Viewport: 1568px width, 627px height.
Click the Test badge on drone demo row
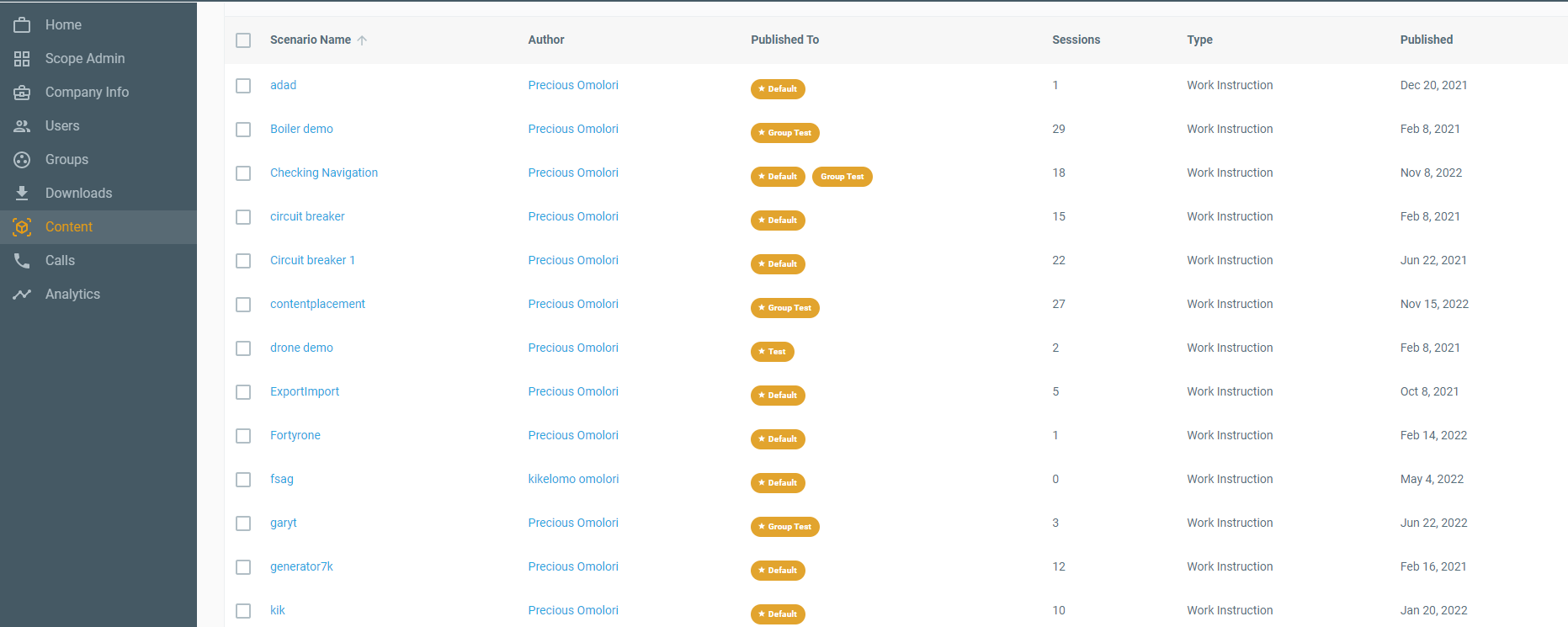(x=772, y=352)
